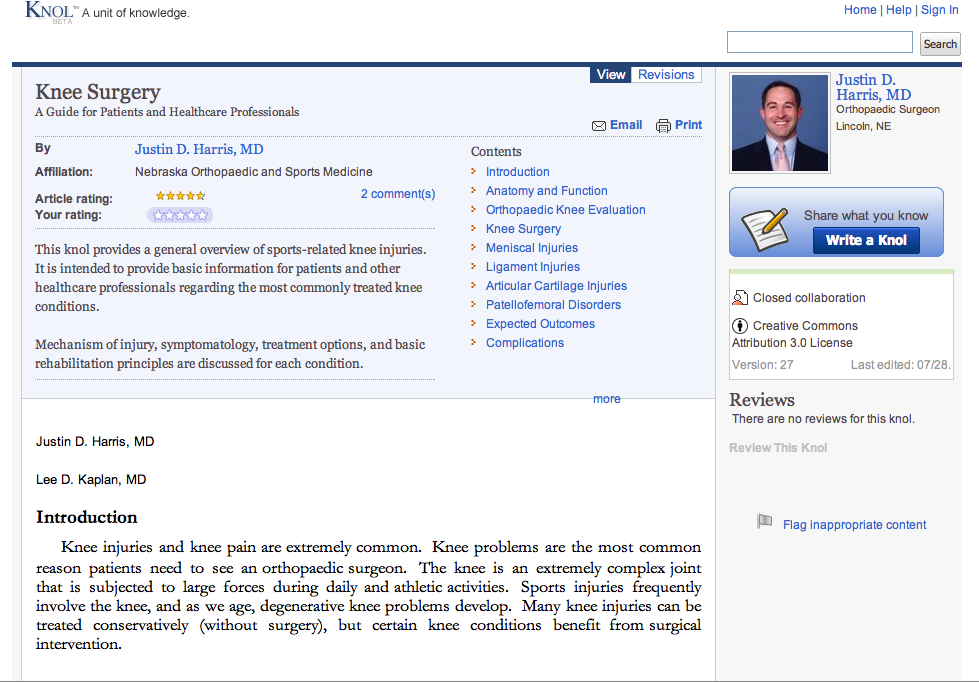Image resolution: width=979 pixels, height=682 pixels.
Task: Click the article rating gold stars
Action: (x=180, y=196)
